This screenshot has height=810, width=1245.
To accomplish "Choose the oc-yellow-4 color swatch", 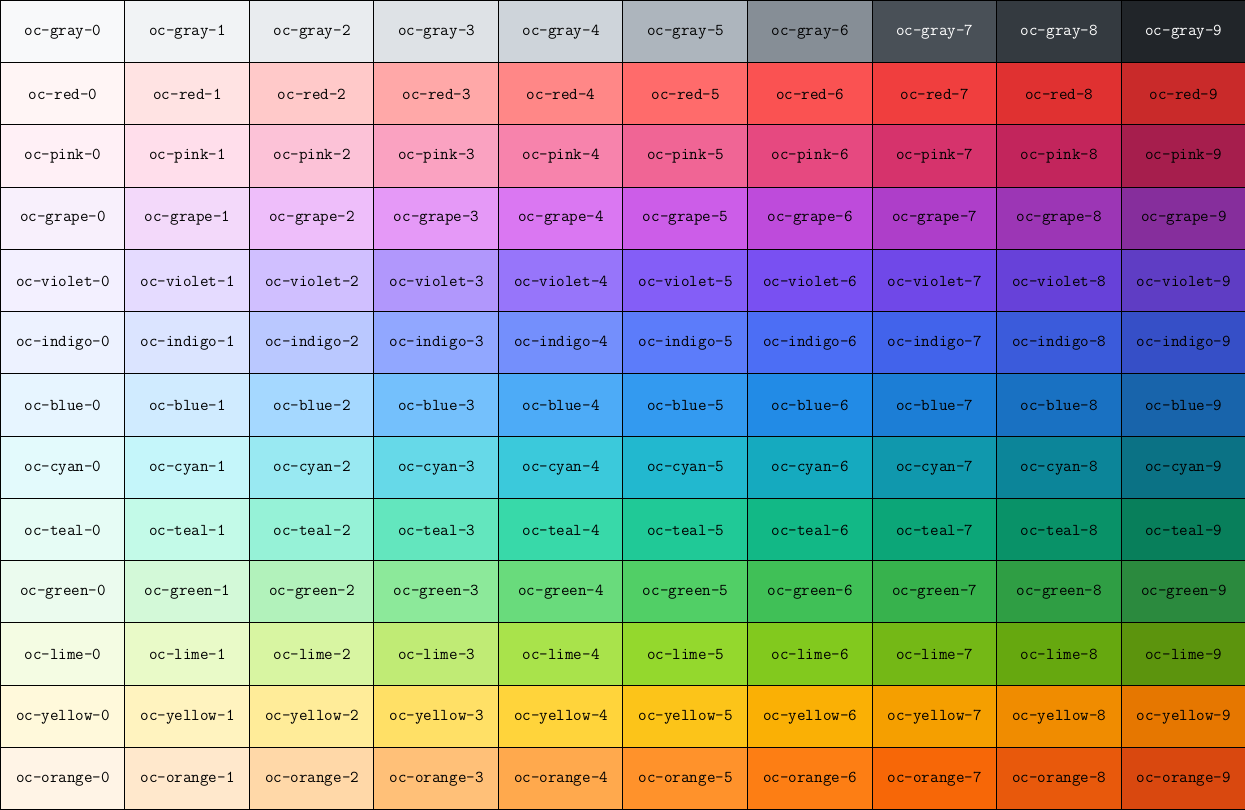I will 560,716.
